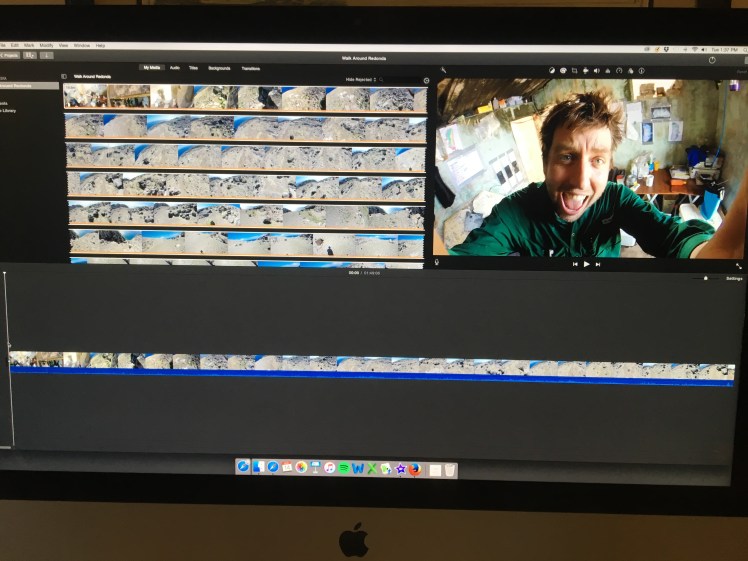
Task: Open the speed speedometer tool
Action: [x=619, y=70]
